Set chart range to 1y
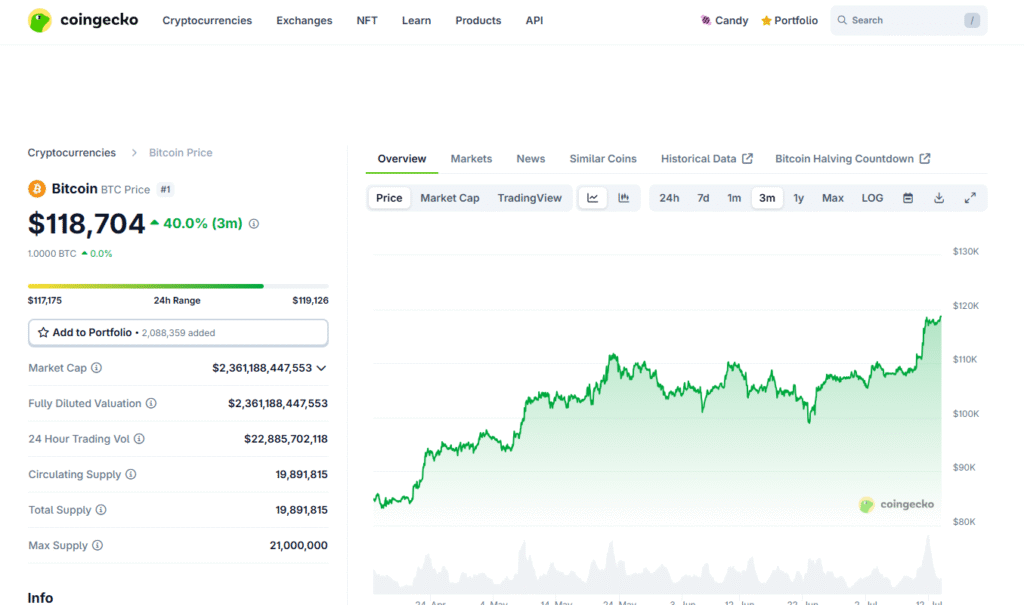The image size is (1024, 605). (798, 198)
